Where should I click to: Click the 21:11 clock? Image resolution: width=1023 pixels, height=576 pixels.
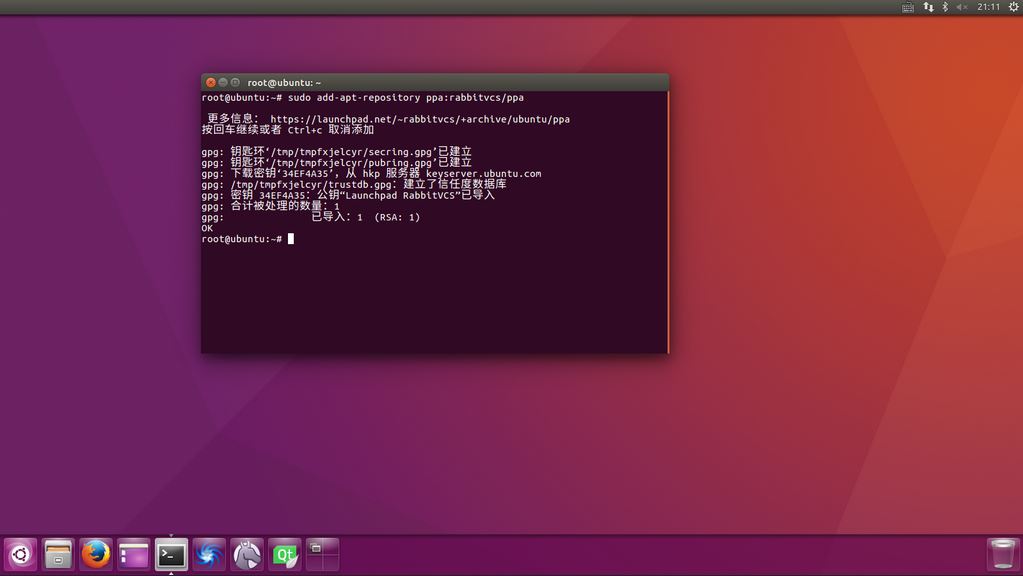[x=988, y=7]
